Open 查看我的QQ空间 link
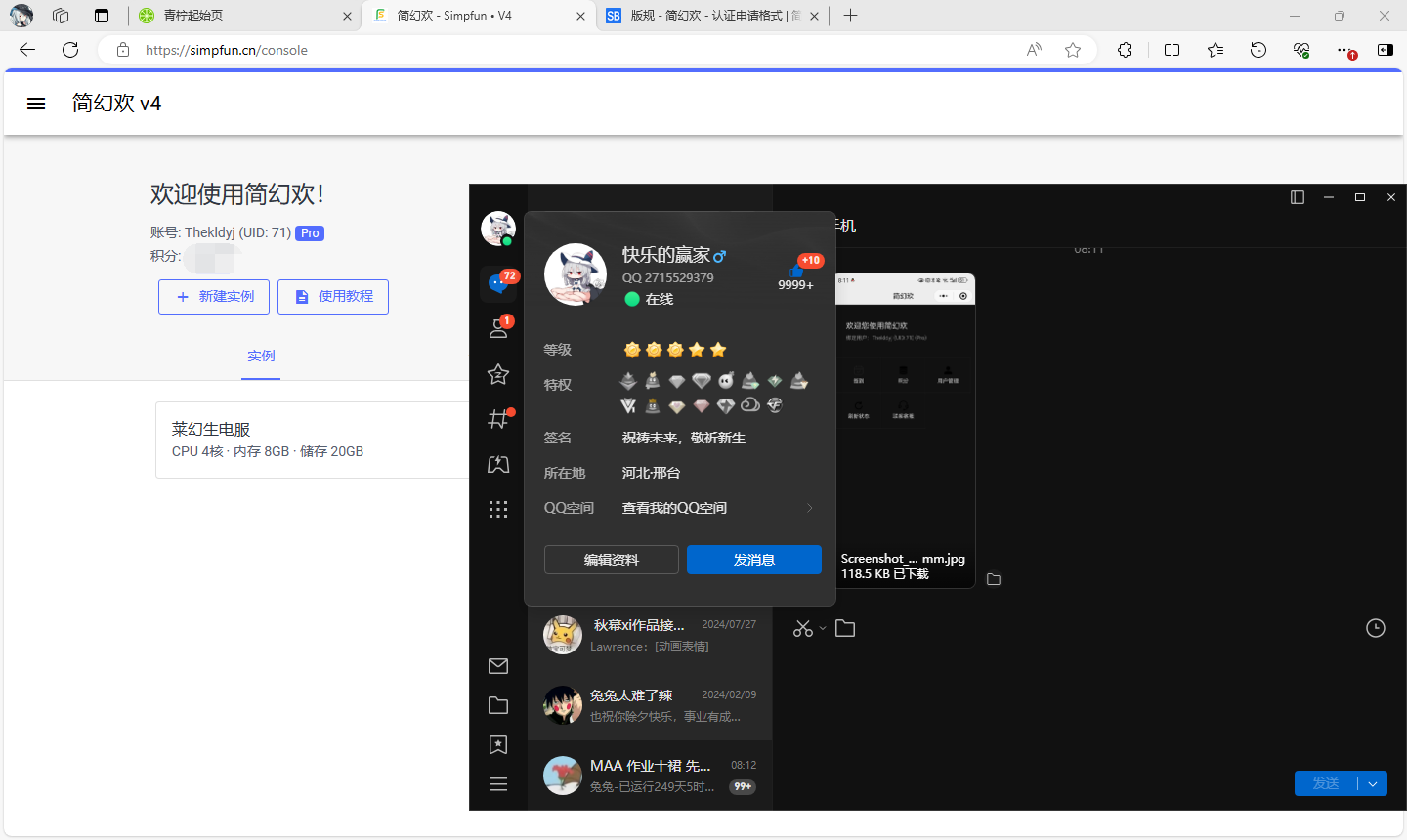 (x=674, y=508)
